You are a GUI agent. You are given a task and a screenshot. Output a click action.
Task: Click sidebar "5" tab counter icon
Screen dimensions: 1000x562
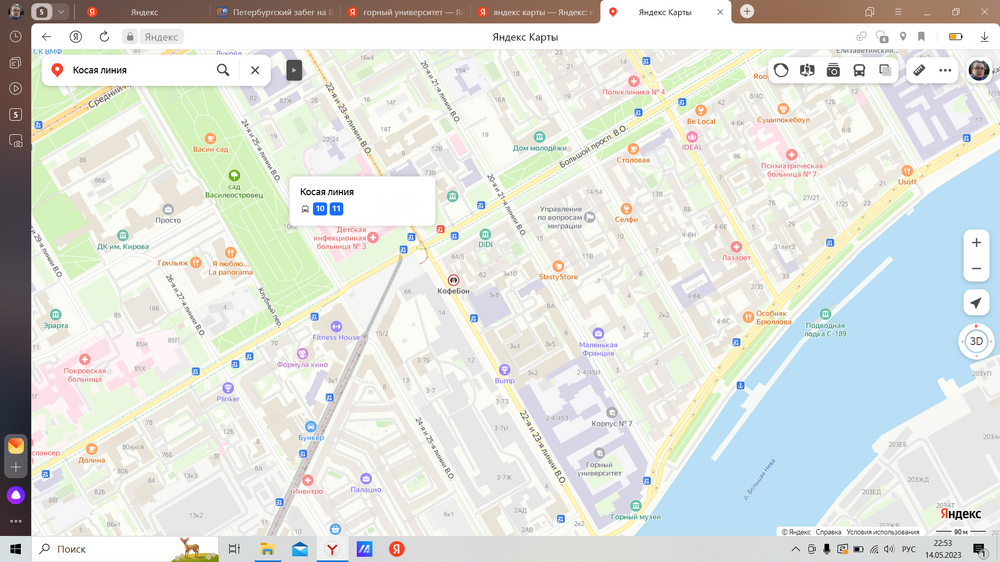pyautogui.click(x=16, y=115)
